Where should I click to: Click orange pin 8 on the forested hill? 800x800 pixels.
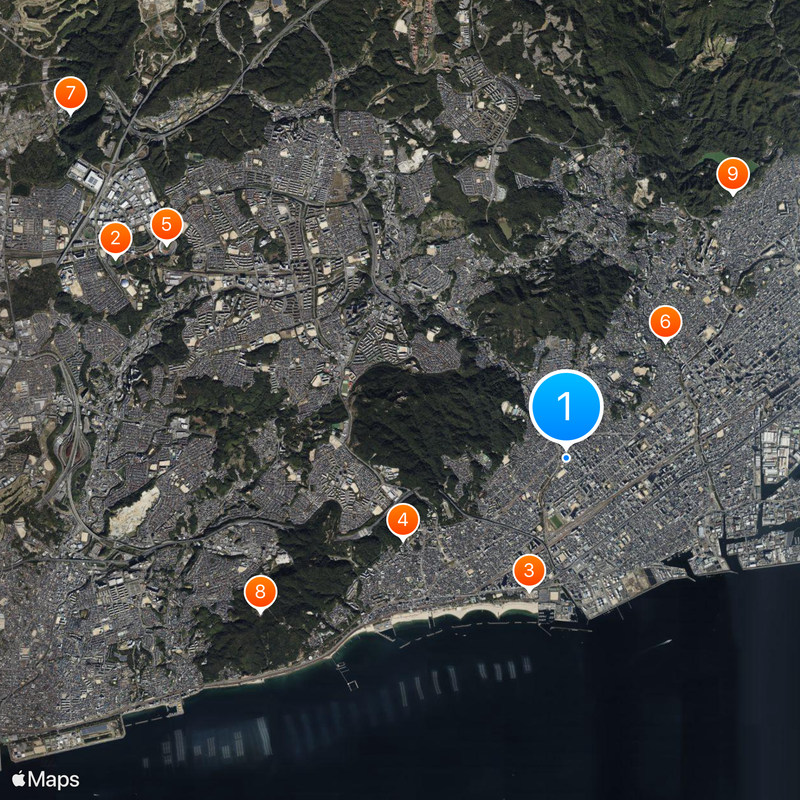click(x=260, y=592)
